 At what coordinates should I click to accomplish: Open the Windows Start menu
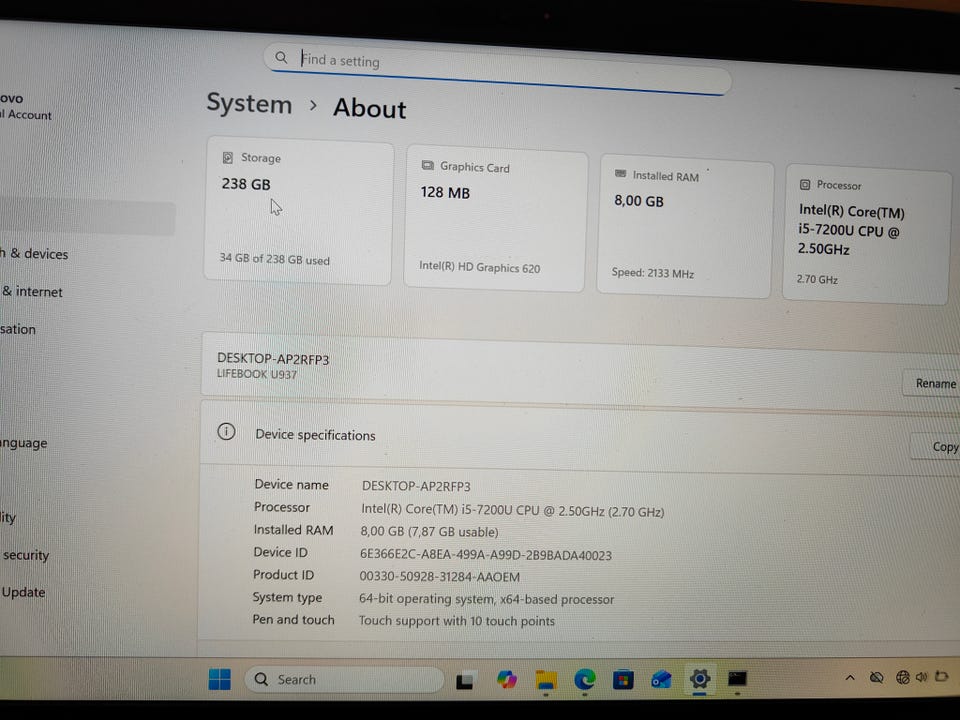pos(219,679)
